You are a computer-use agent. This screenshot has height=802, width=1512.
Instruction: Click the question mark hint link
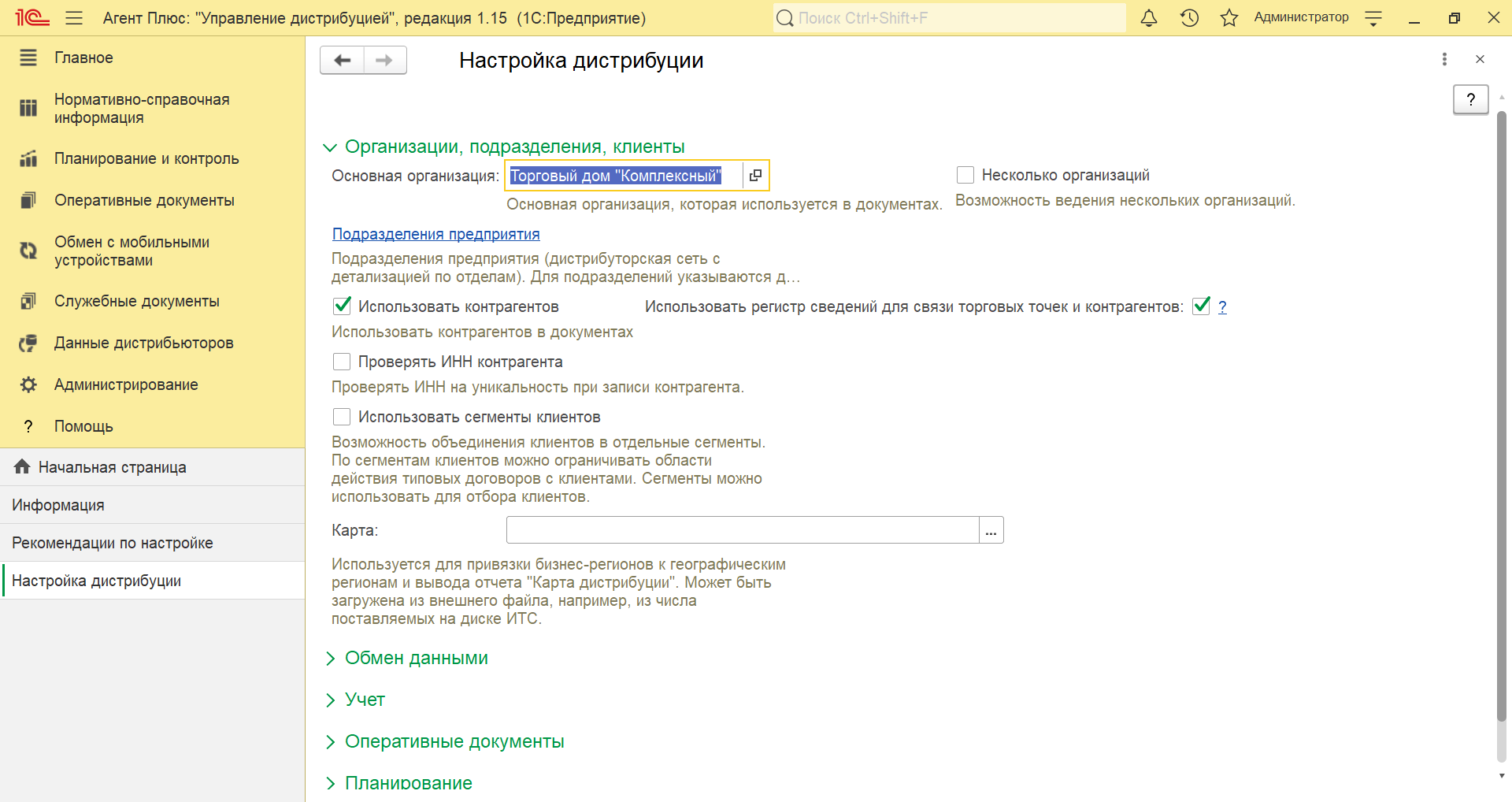pyautogui.click(x=1222, y=306)
